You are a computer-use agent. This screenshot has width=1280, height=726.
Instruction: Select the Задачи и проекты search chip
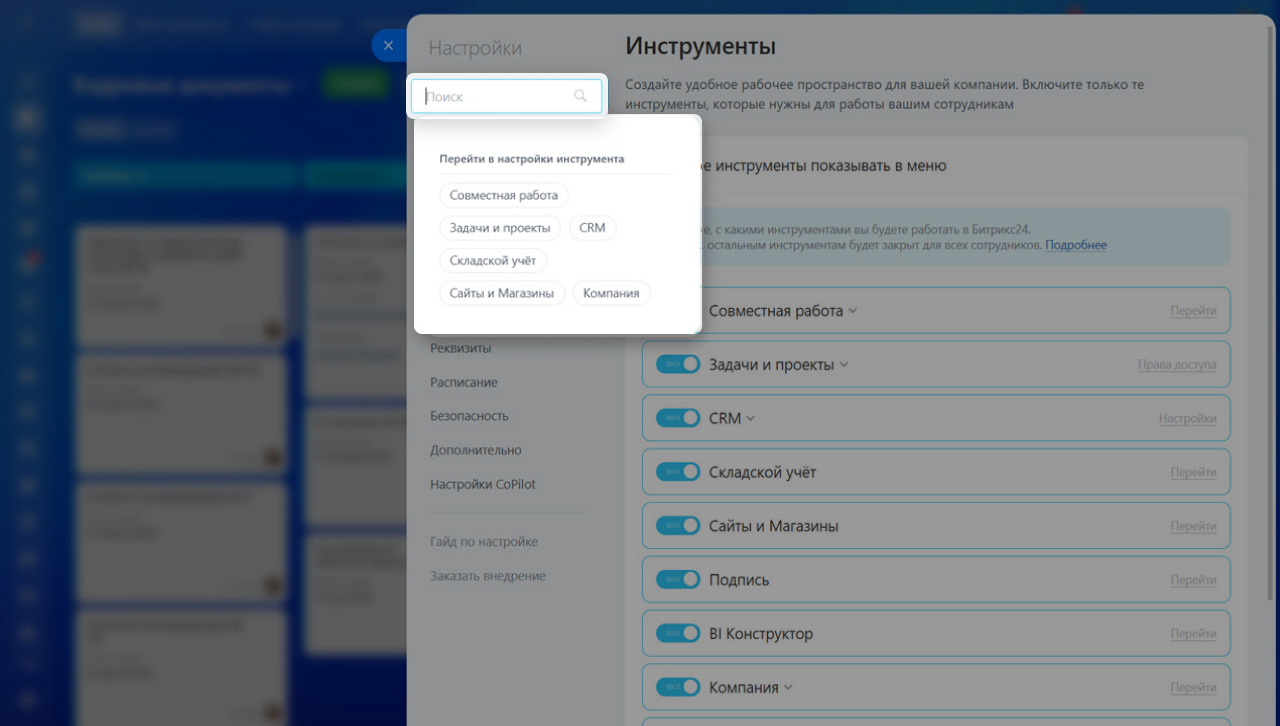(x=500, y=228)
